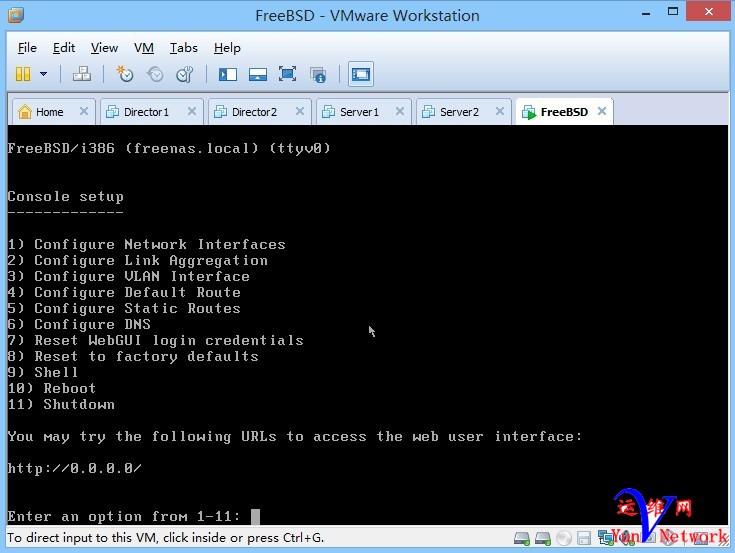Close the Director1 tab

click(192, 111)
